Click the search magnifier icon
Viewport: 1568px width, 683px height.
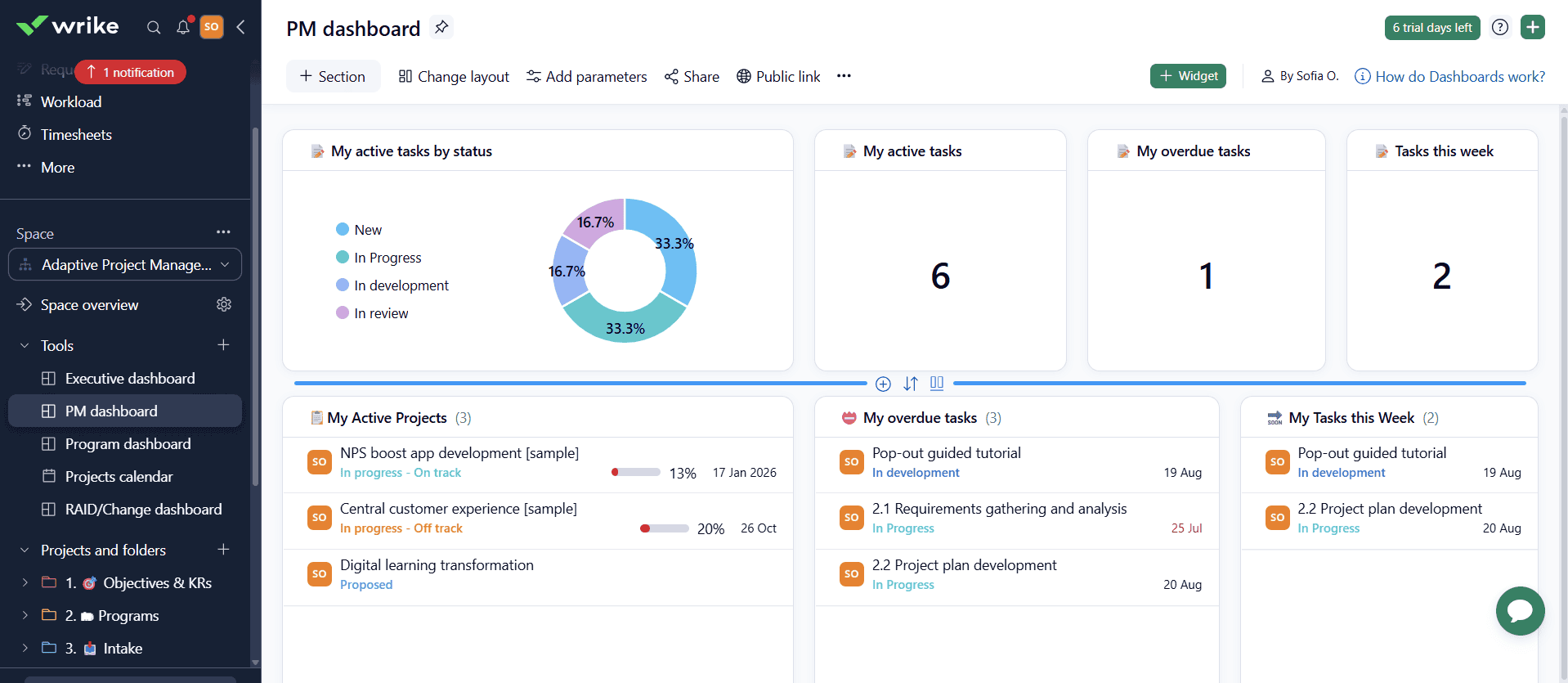[153, 27]
